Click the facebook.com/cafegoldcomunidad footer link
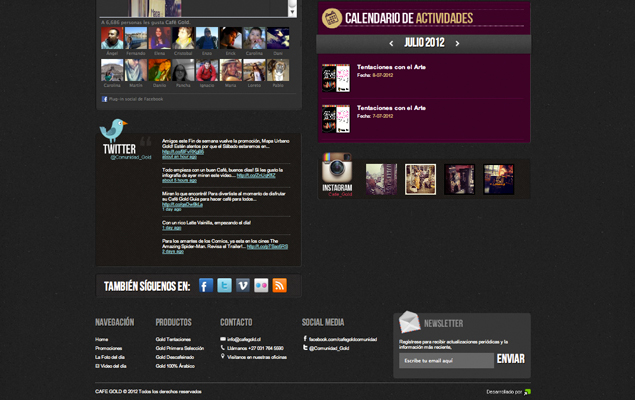Image resolution: width=635 pixels, height=400 pixels. (342, 339)
